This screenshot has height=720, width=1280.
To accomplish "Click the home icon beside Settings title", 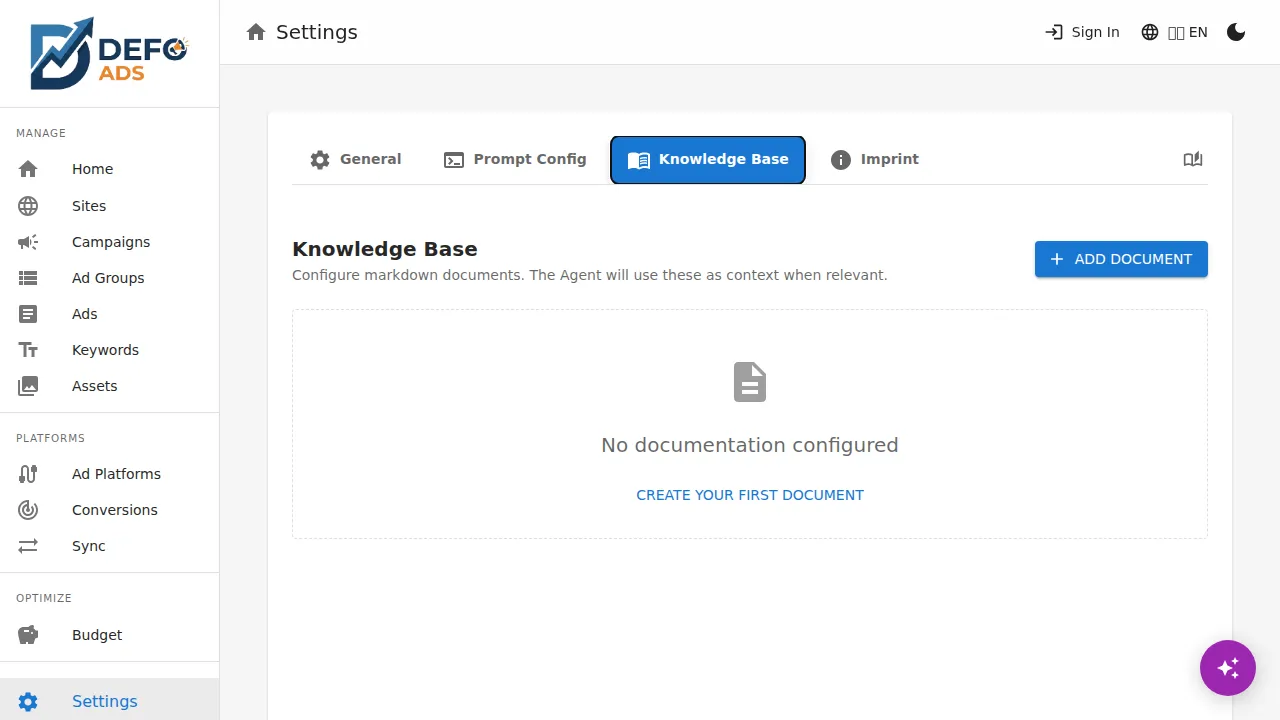I will [x=256, y=32].
